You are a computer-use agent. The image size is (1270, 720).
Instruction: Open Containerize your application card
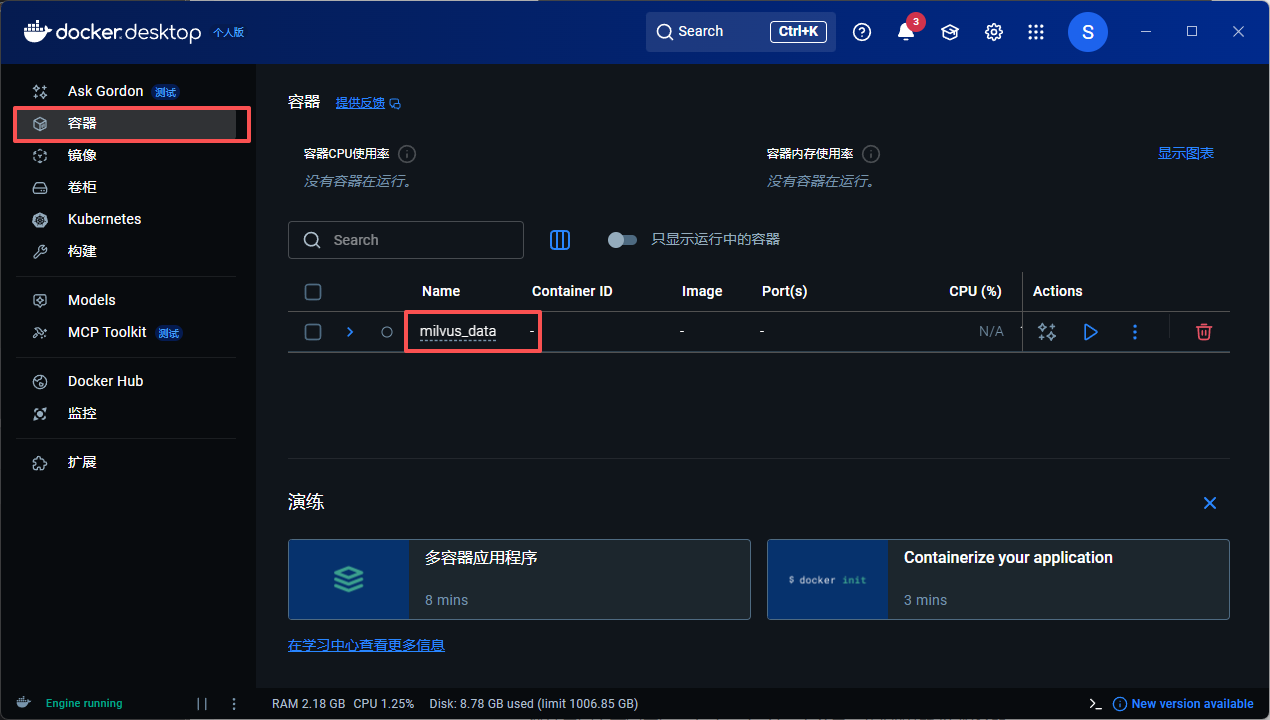coord(998,580)
